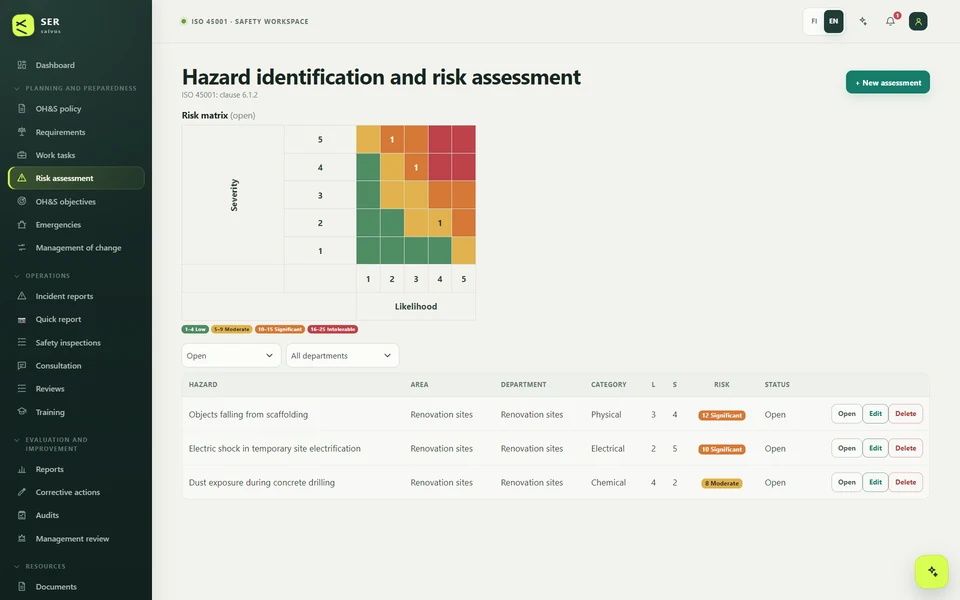Click the Chemical category cell
This screenshot has height=600, width=960.
pos(608,482)
